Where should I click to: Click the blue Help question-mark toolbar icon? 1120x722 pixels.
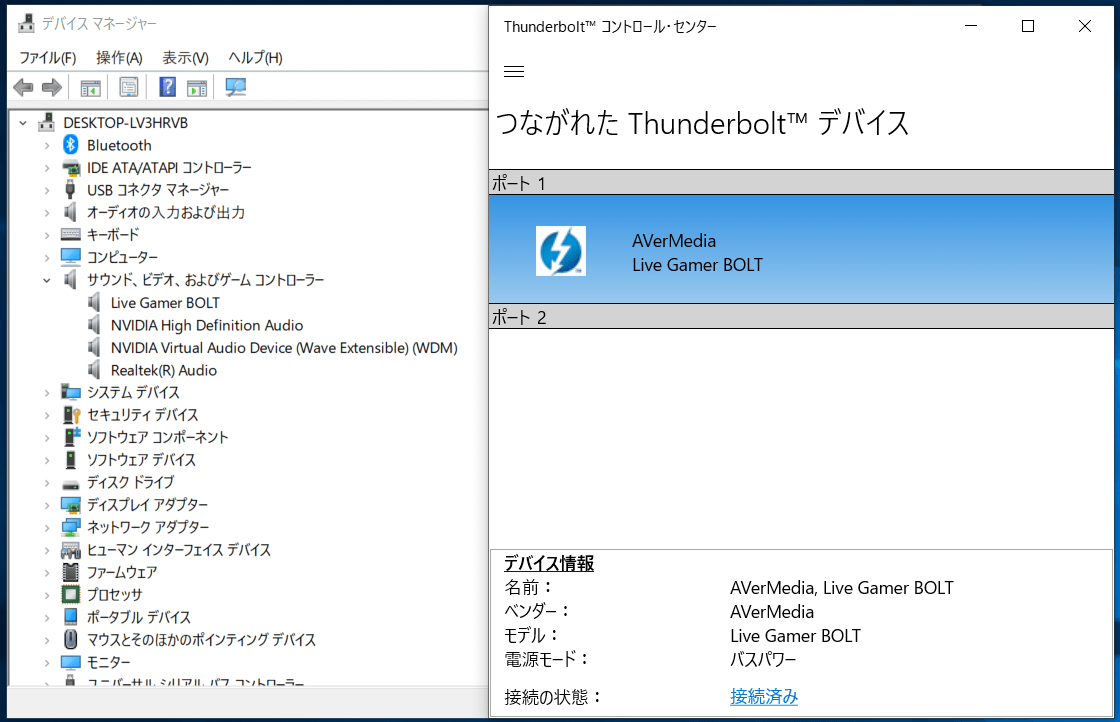coord(167,87)
